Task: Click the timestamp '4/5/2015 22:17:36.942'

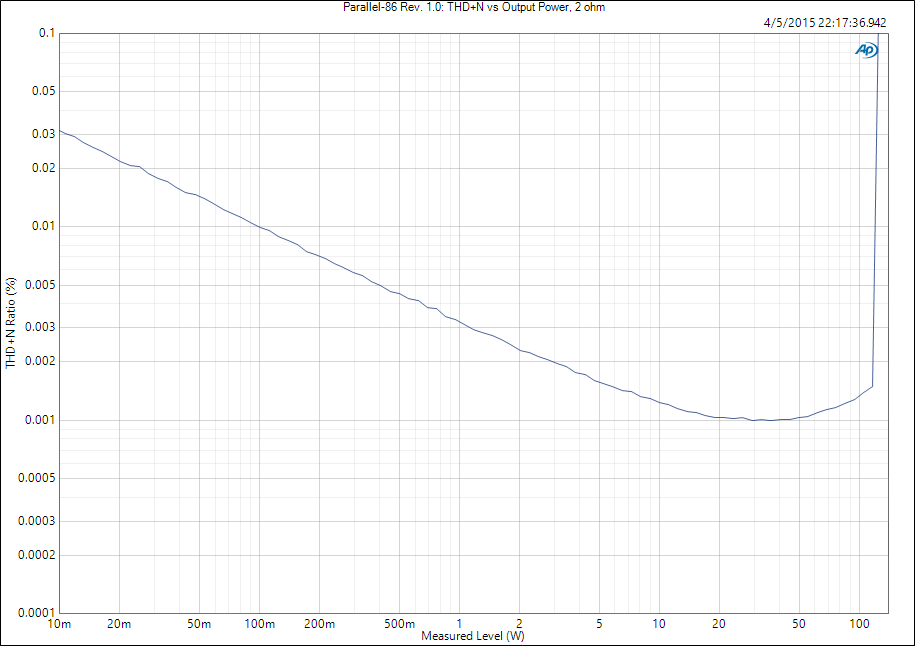Action: [x=825, y=23]
